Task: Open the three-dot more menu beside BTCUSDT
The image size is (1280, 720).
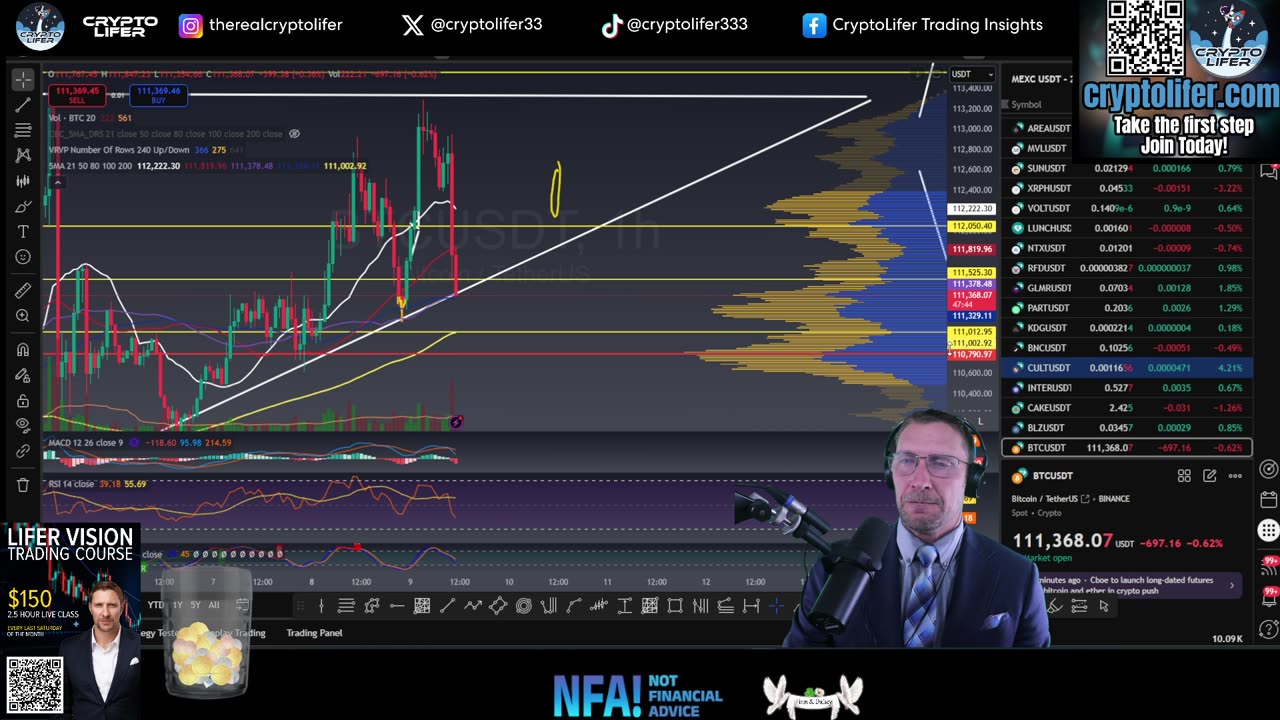Action: (1235, 476)
